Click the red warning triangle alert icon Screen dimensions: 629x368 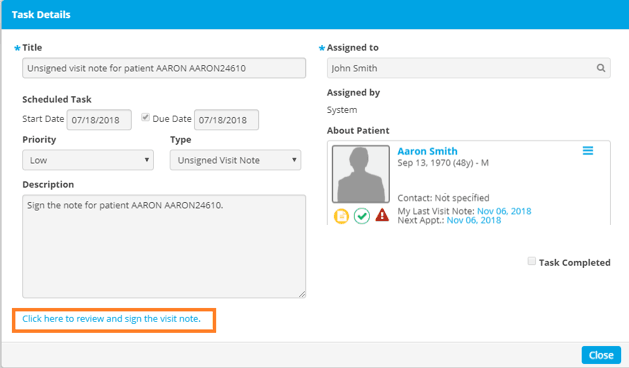coord(382,215)
